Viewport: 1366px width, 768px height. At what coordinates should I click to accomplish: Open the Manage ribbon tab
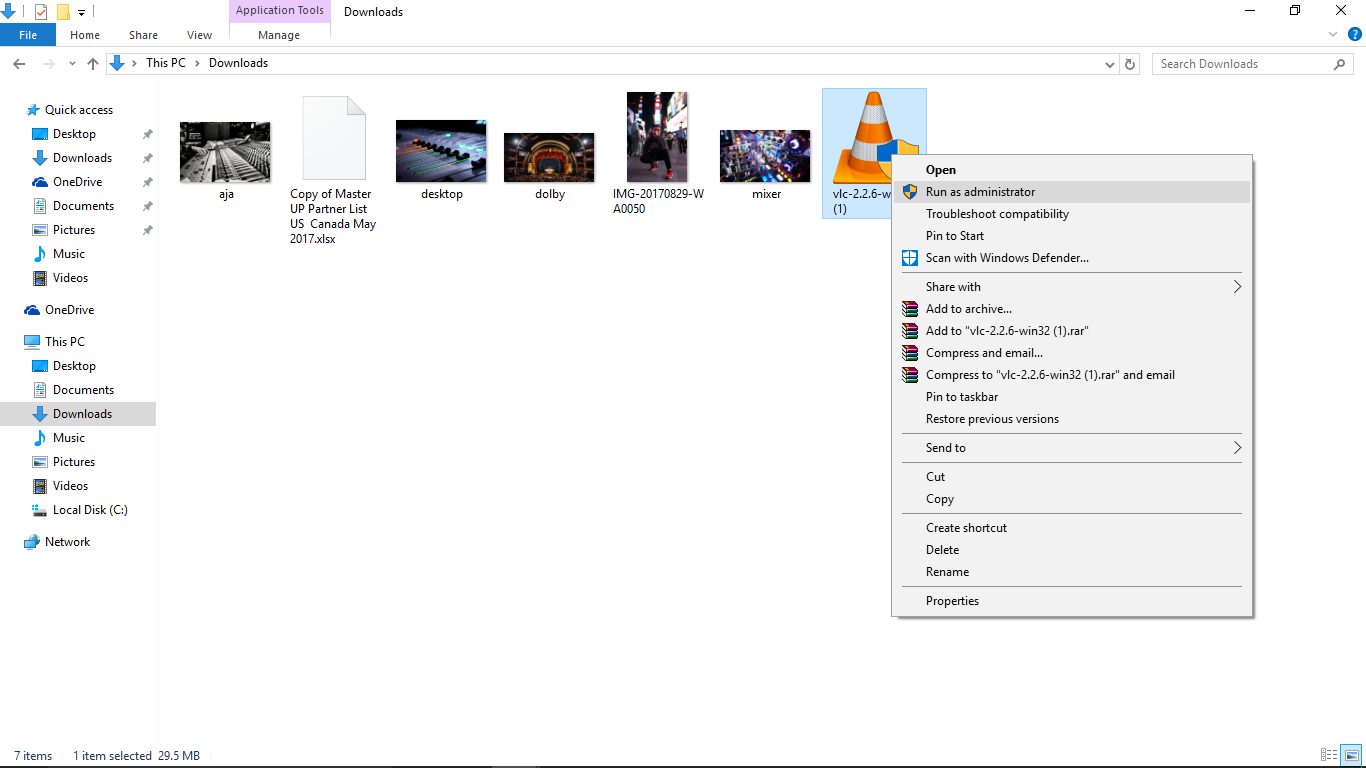click(x=279, y=35)
